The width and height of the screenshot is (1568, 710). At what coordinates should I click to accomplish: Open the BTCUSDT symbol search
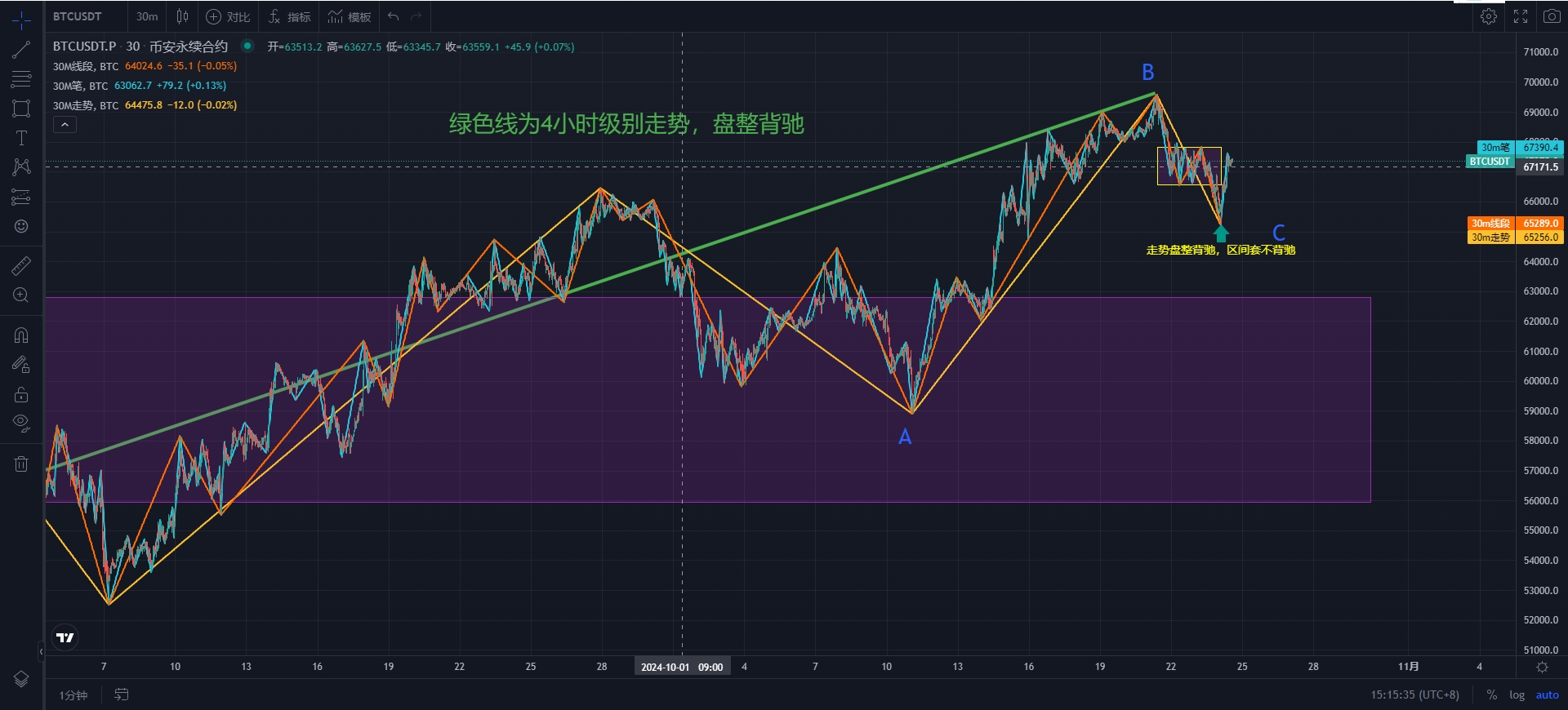[x=78, y=16]
